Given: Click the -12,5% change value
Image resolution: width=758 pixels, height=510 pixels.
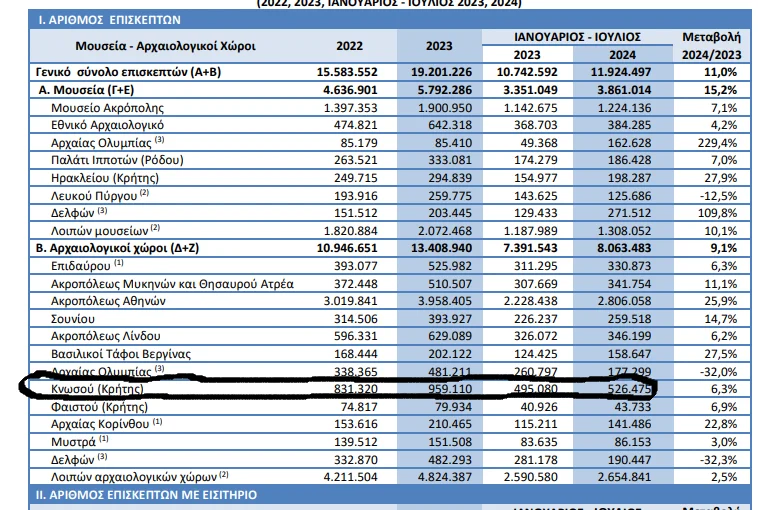Looking at the screenshot, I should (718, 196).
